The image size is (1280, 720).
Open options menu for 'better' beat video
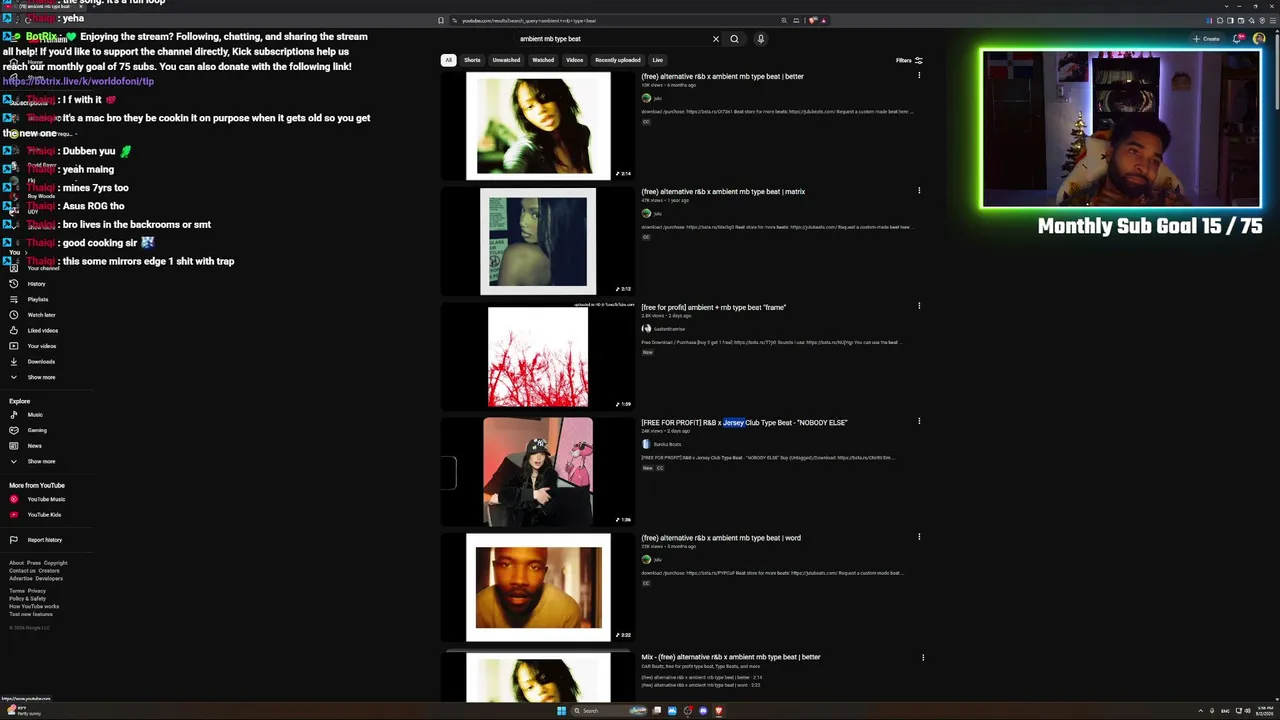coord(919,75)
